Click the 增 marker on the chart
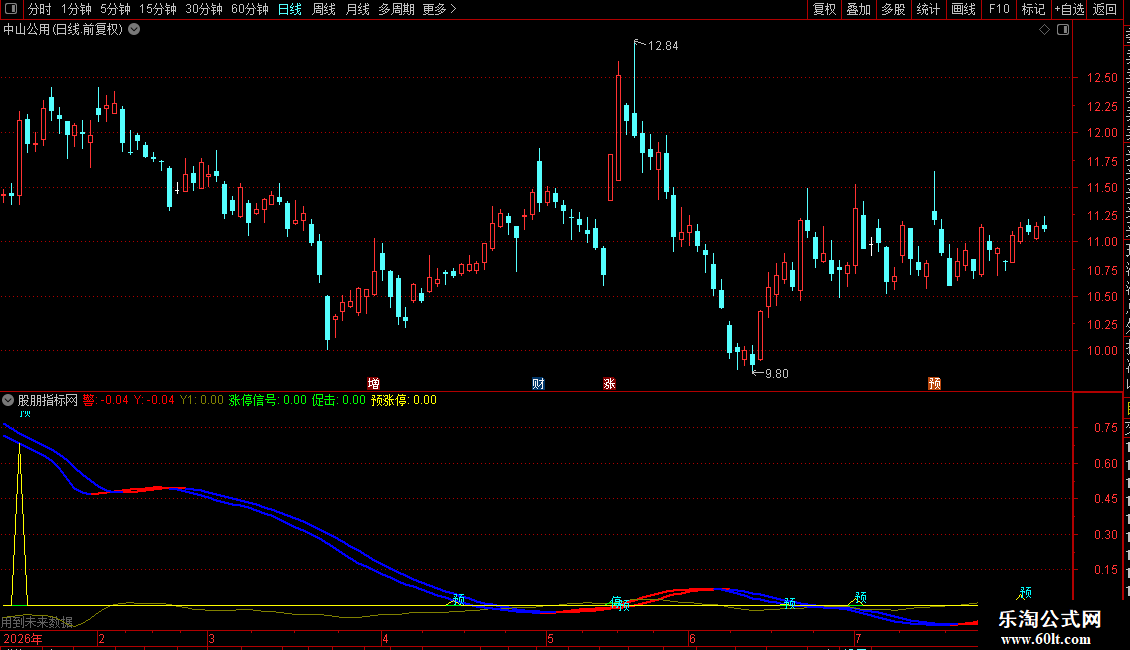The width and height of the screenshot is (1130, 650). pyautogui.click(x=373, y=383)
